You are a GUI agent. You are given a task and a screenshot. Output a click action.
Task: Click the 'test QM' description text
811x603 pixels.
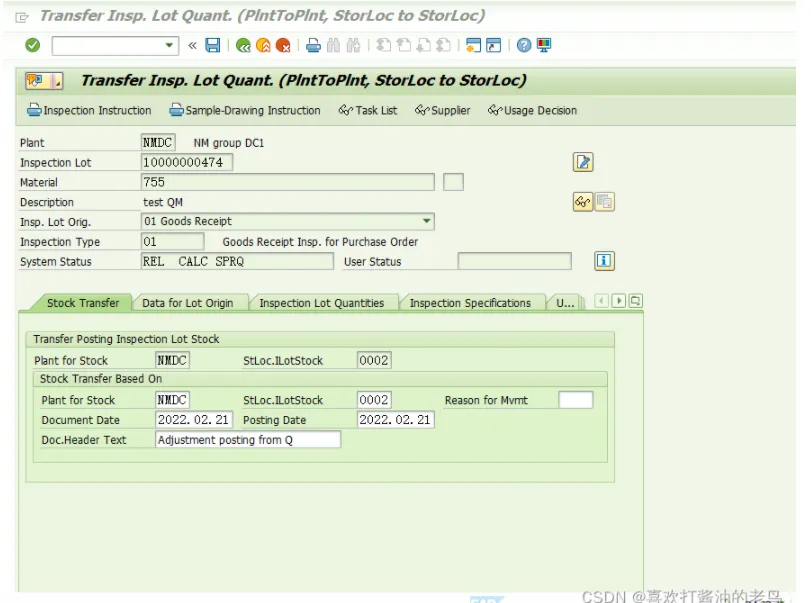tap(163, 202)
